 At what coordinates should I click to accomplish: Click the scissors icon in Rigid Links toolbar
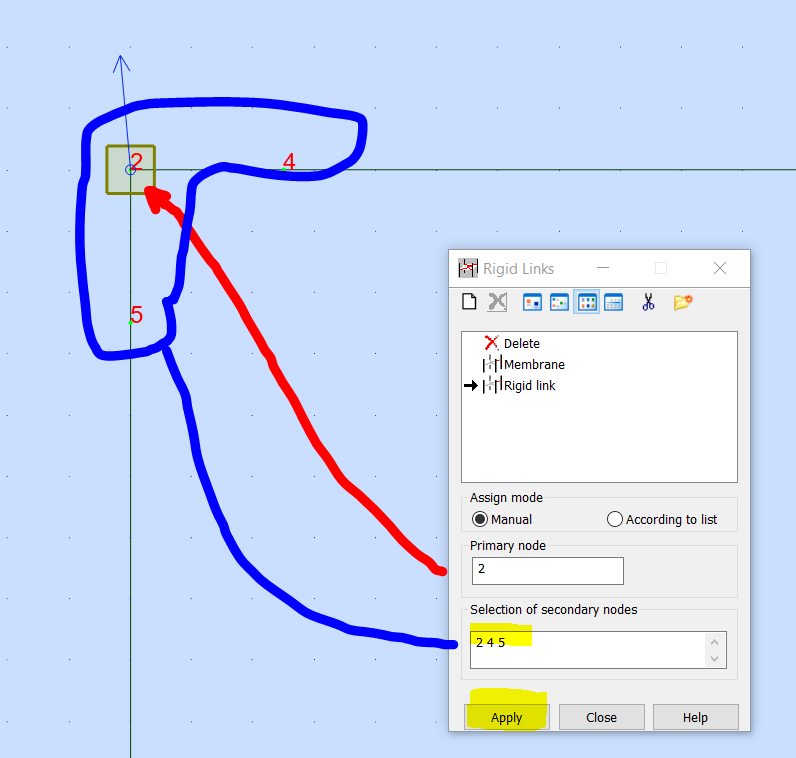pos(648,302)
